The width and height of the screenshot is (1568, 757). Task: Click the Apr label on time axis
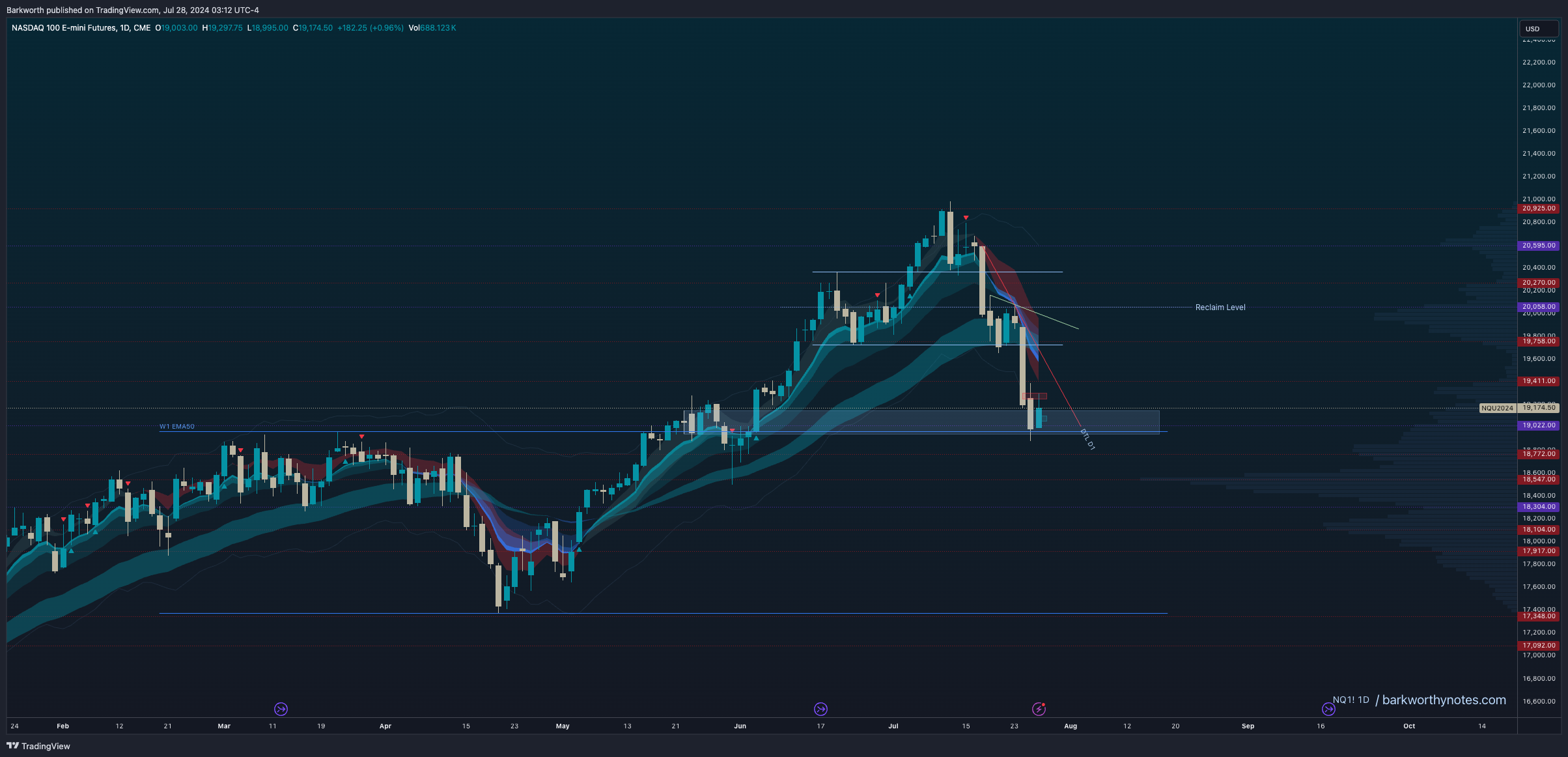coord(385,726)
